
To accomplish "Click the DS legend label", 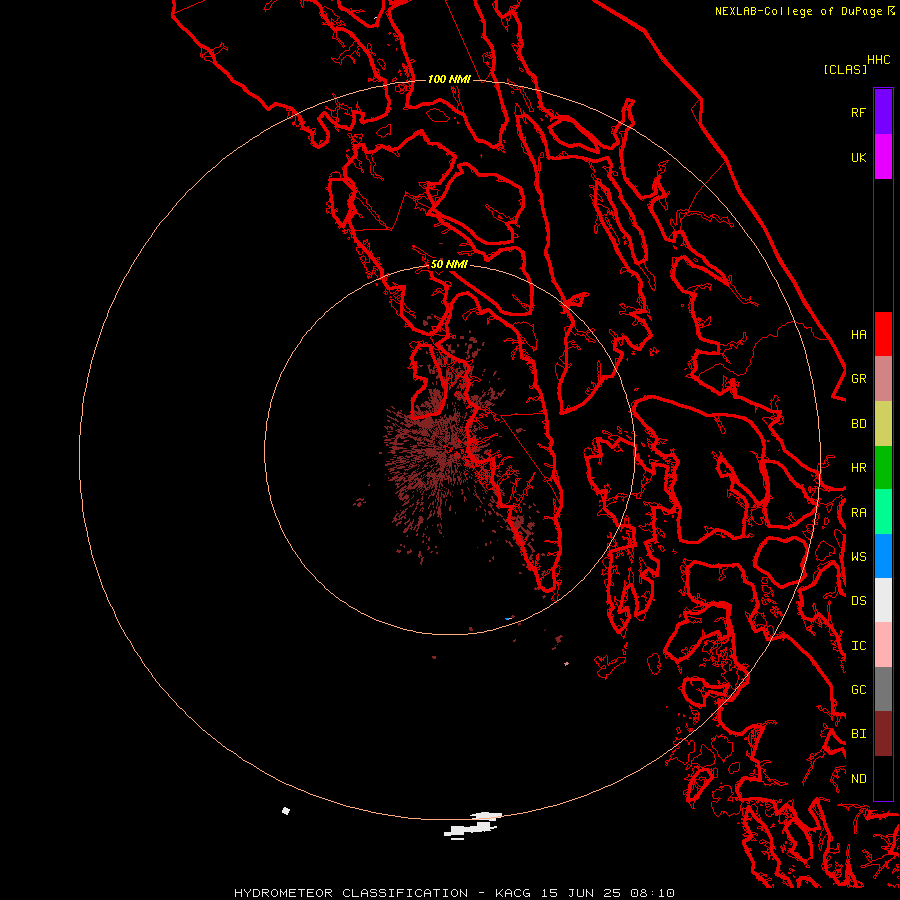I will (858, 600).
